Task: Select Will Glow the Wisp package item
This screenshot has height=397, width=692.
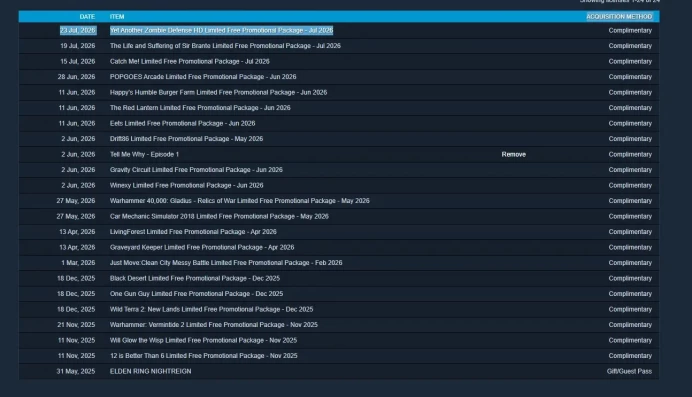Action: pyautogui.click(x=203, y=341)
